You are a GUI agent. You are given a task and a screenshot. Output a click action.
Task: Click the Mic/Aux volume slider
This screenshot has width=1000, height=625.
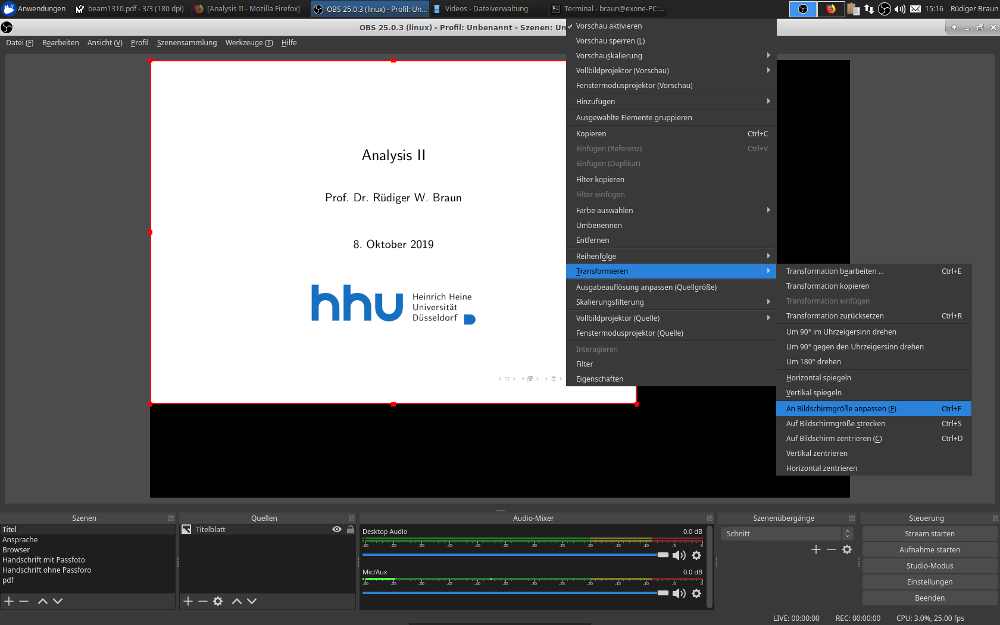coord(515,594)
